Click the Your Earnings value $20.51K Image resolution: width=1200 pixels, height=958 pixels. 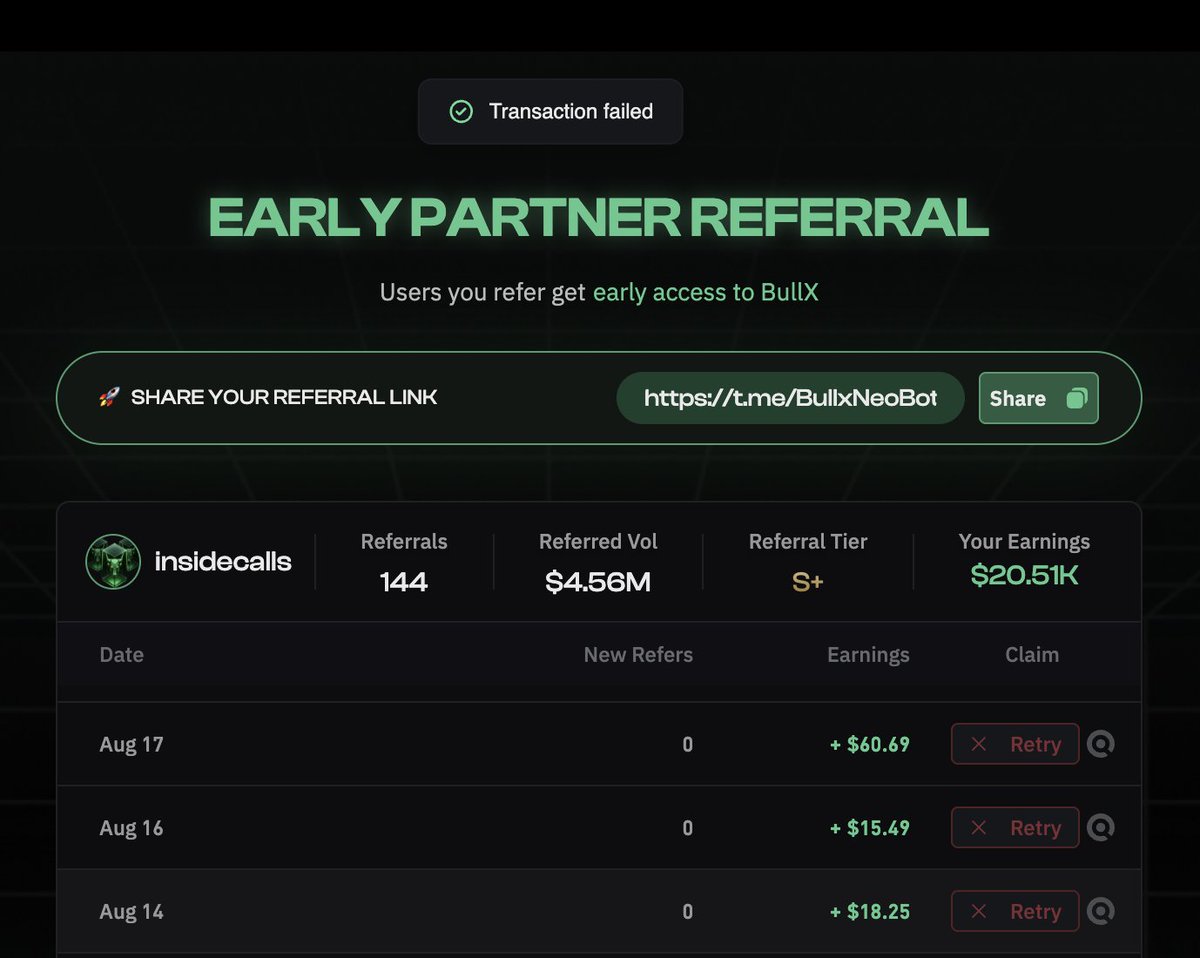pyautogui.click(x=1024, y=575)
